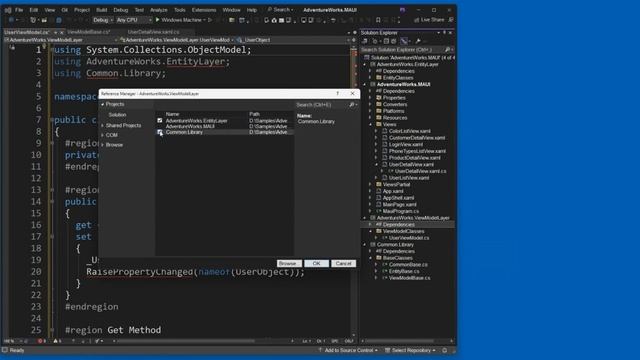
Task: Click the Path column header in Reference Manager
Action: 254,114
